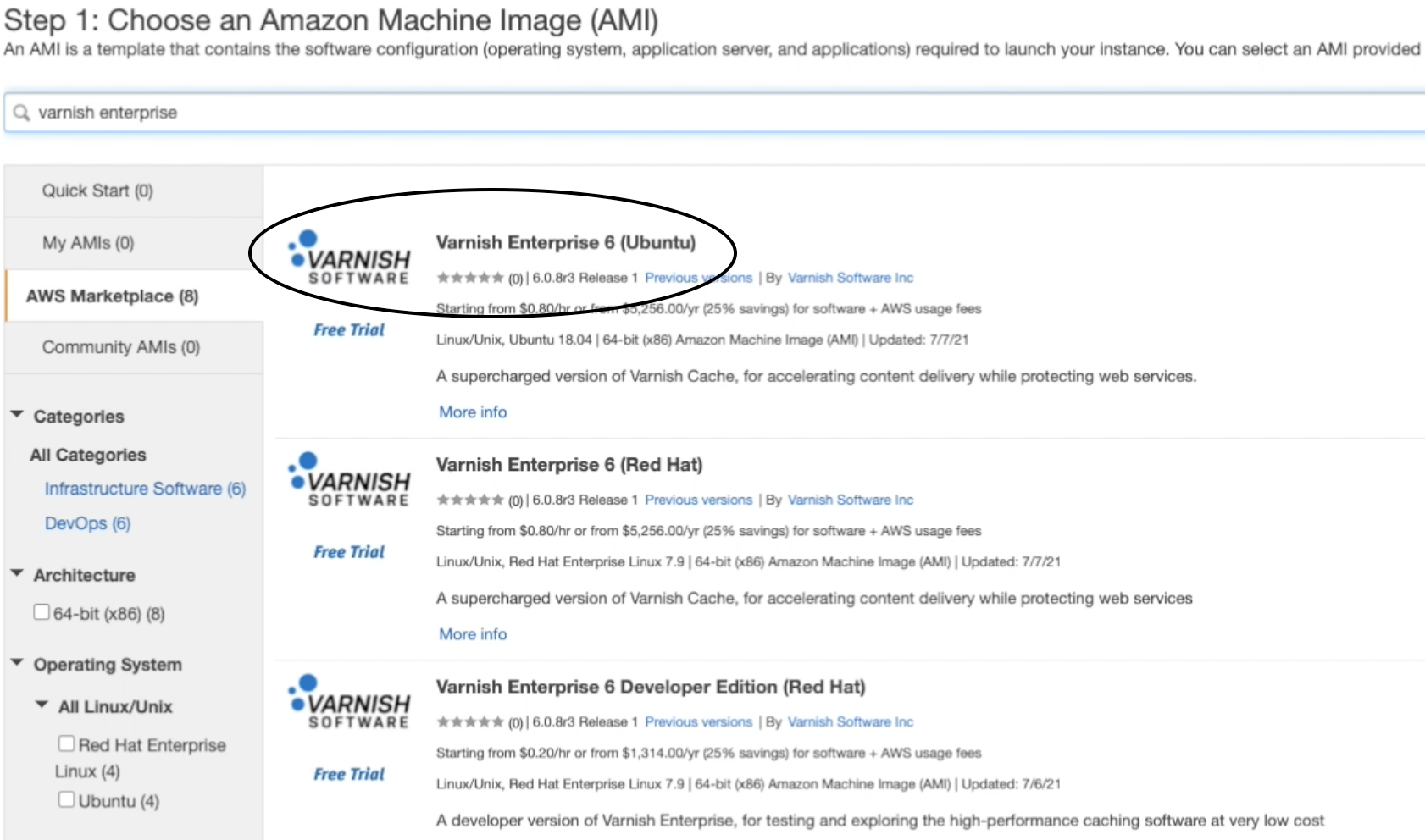Open the My AMIs (0) tab
This screenshot has width=1425, height=840.
tap(134, 243)
